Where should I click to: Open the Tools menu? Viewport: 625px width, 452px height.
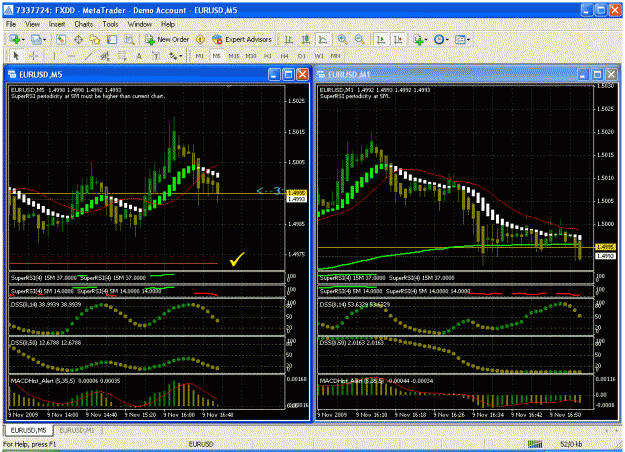click(x=110, y=24)
